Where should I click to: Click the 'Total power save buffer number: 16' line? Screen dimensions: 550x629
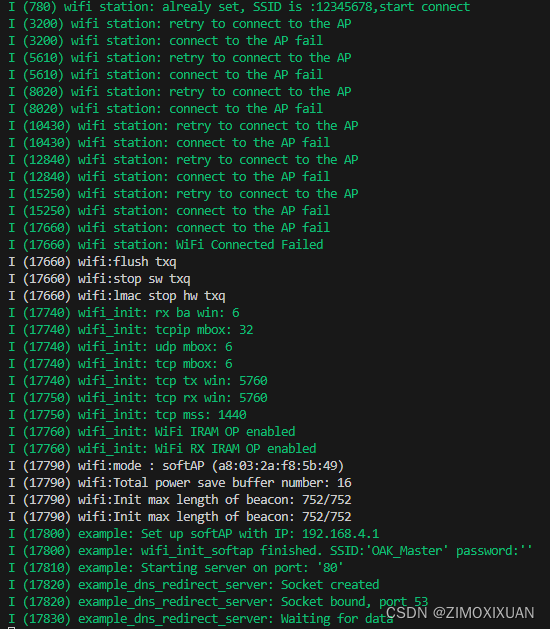click(180, 483)
